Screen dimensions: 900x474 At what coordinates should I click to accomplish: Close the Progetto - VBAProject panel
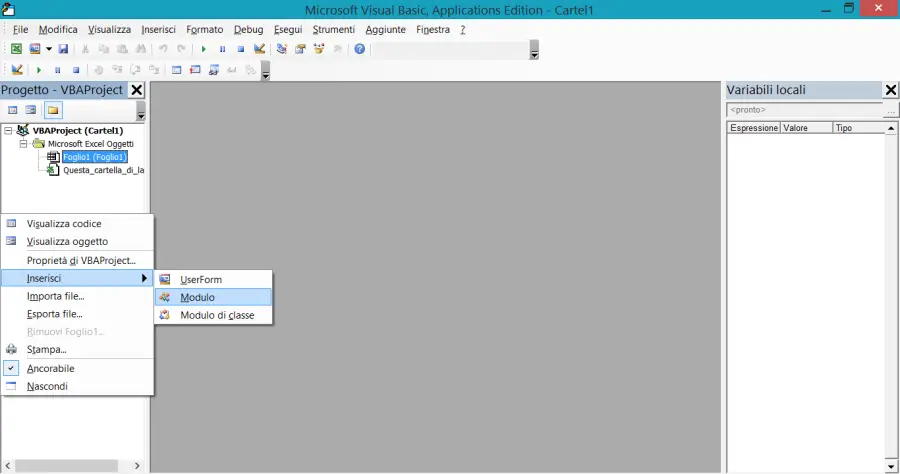[137, 90]
